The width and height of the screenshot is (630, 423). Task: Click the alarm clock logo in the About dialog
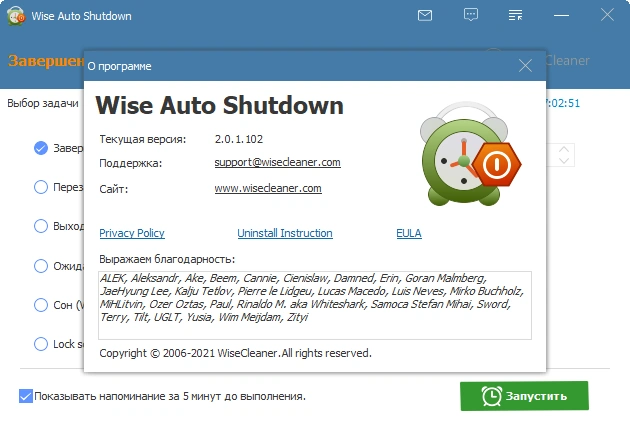coord(470,154)
